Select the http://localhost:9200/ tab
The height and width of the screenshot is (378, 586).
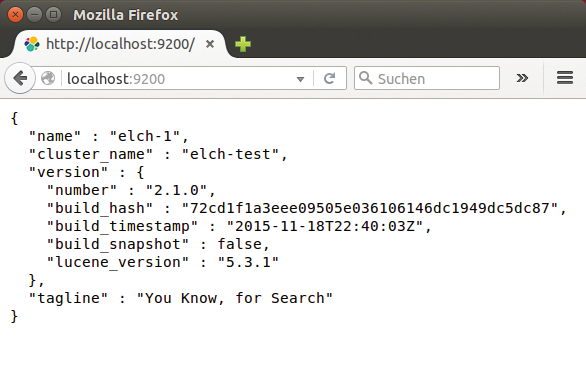tap(119, 44)
